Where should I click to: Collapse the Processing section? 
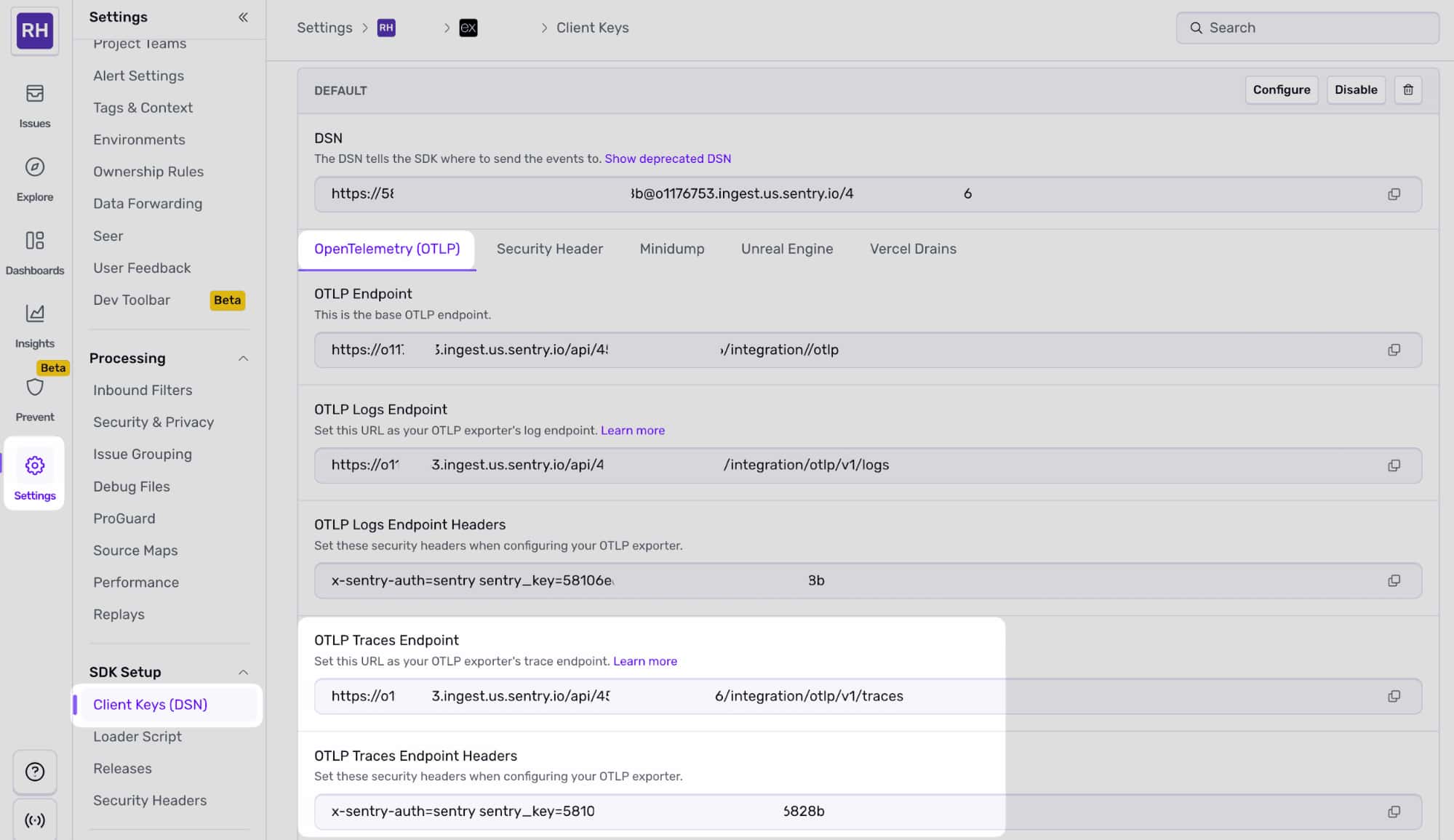[x=243, y=359]
